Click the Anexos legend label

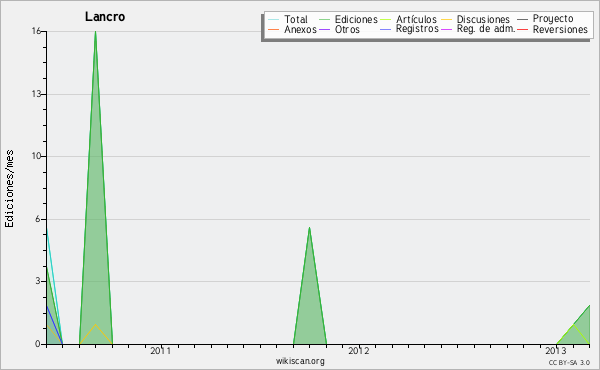[300, 29]
